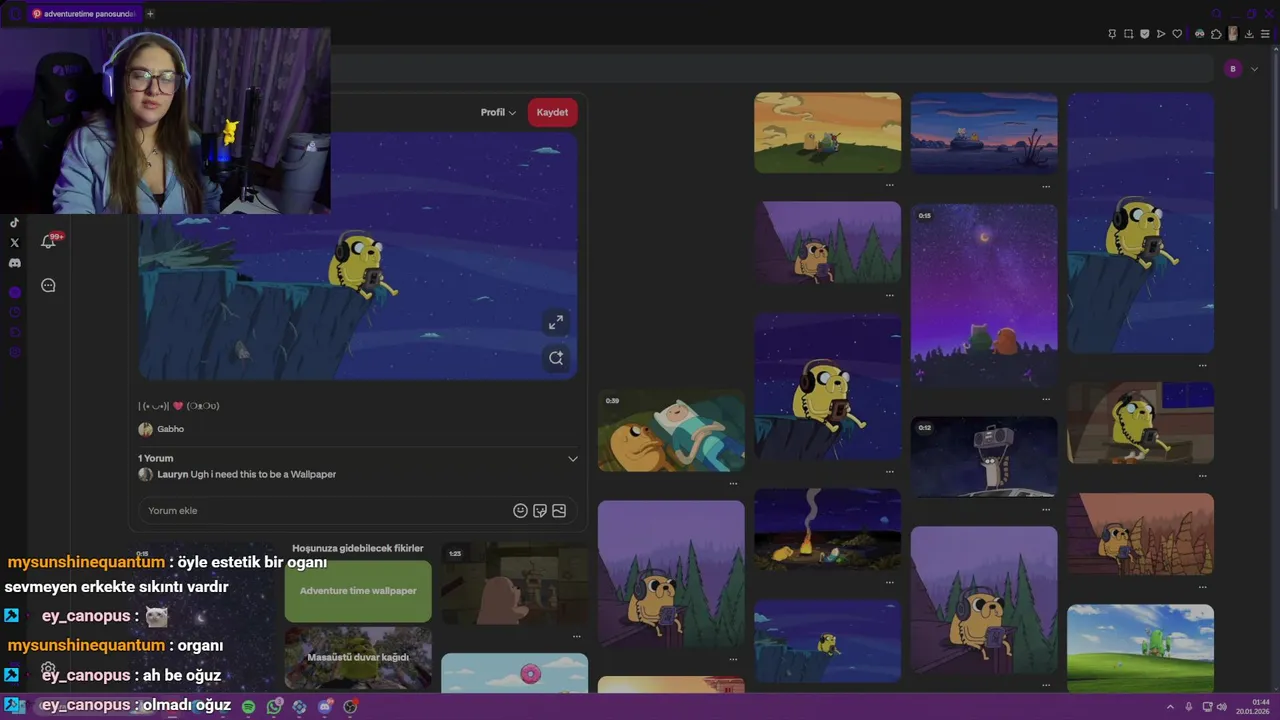
Task: Save the pin with Kaydet button
Action: pos(552,112)
